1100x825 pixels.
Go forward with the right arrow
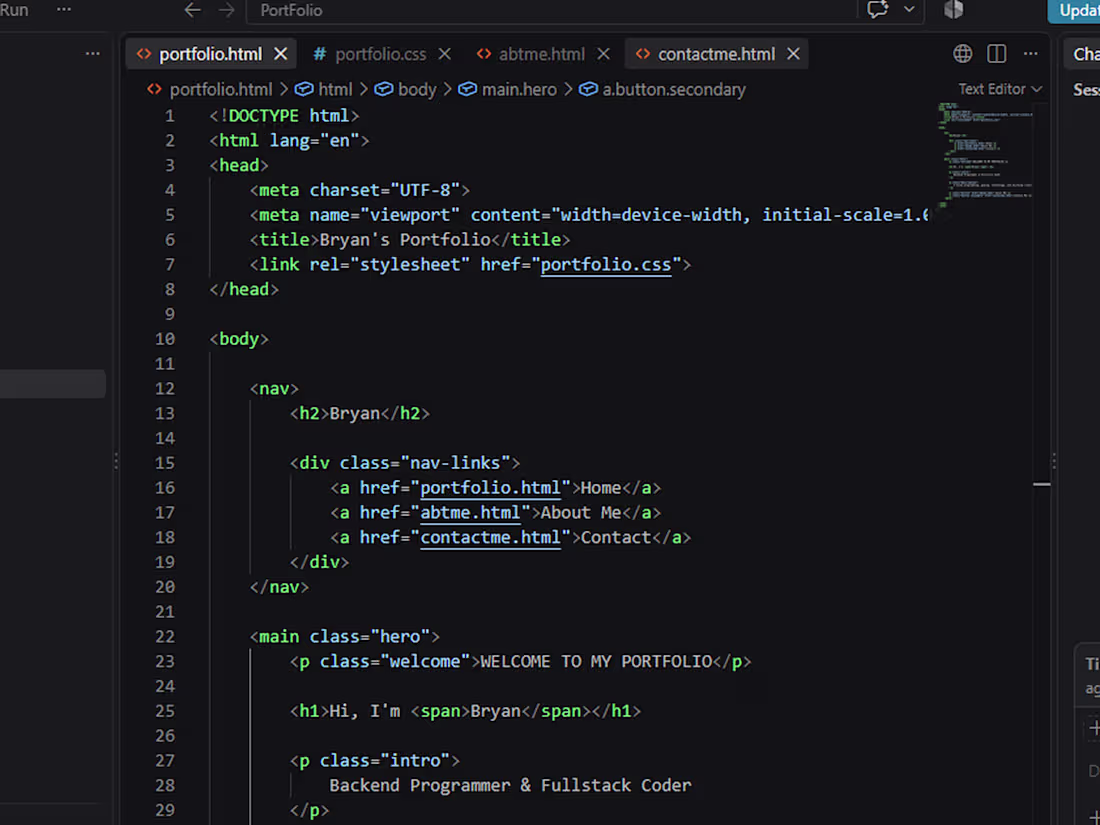pyautogui.click(x=227, y=10)
